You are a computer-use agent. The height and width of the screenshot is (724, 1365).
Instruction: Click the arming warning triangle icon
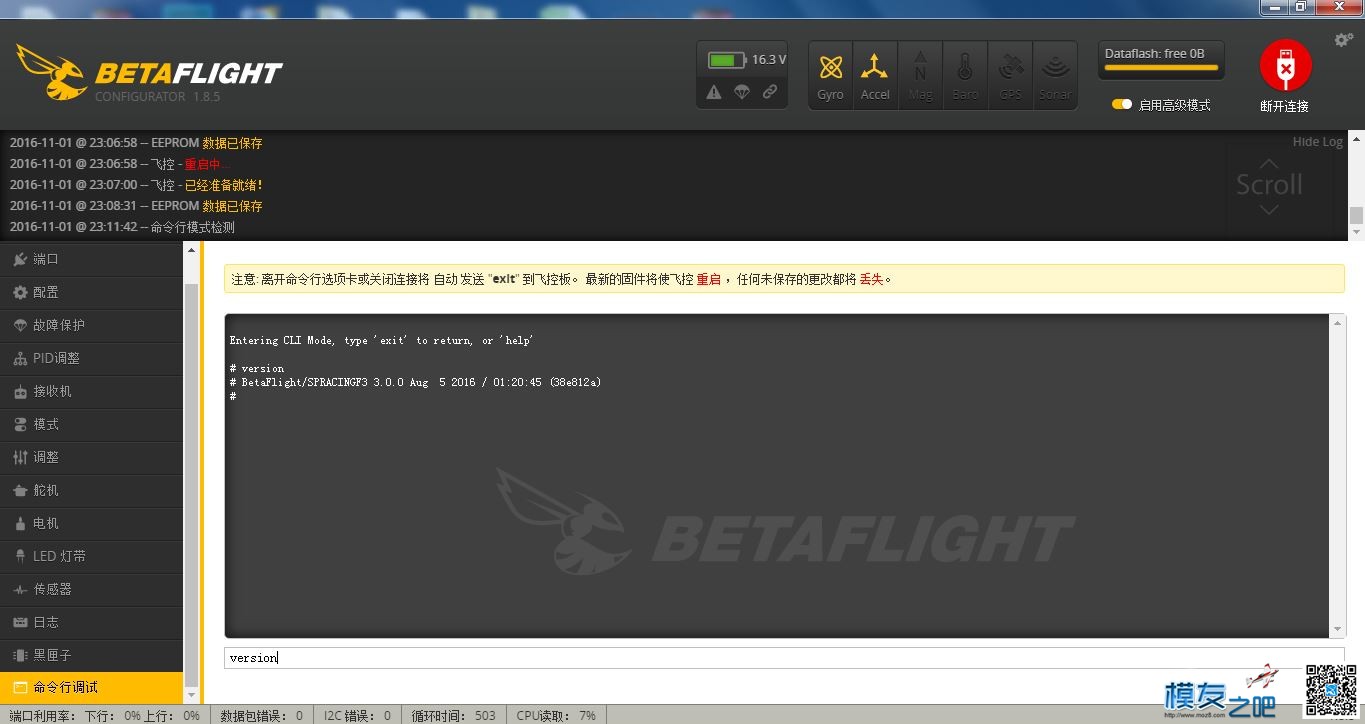tap(713, 92)
